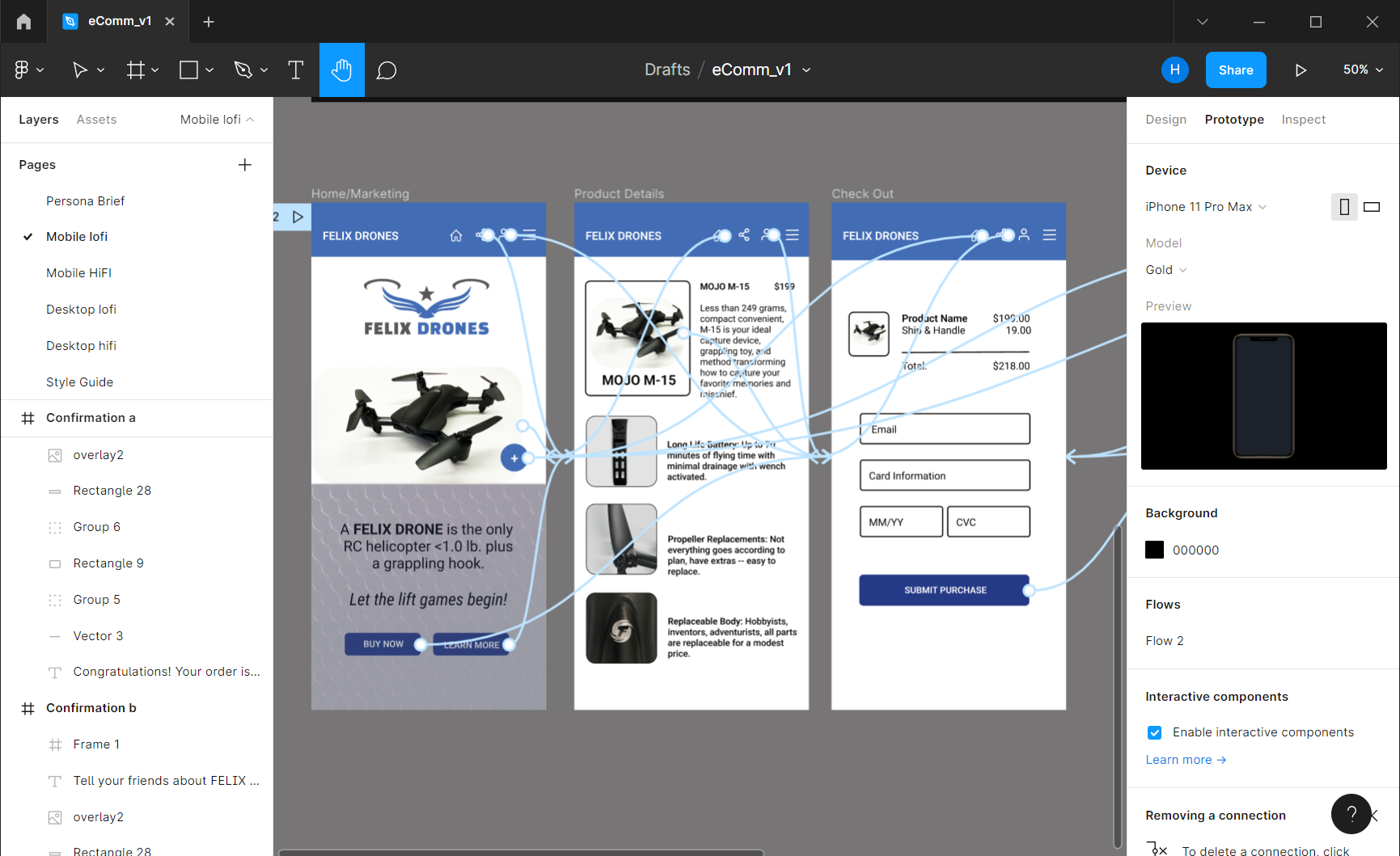Switch to the Design tab

point(1165,120)
